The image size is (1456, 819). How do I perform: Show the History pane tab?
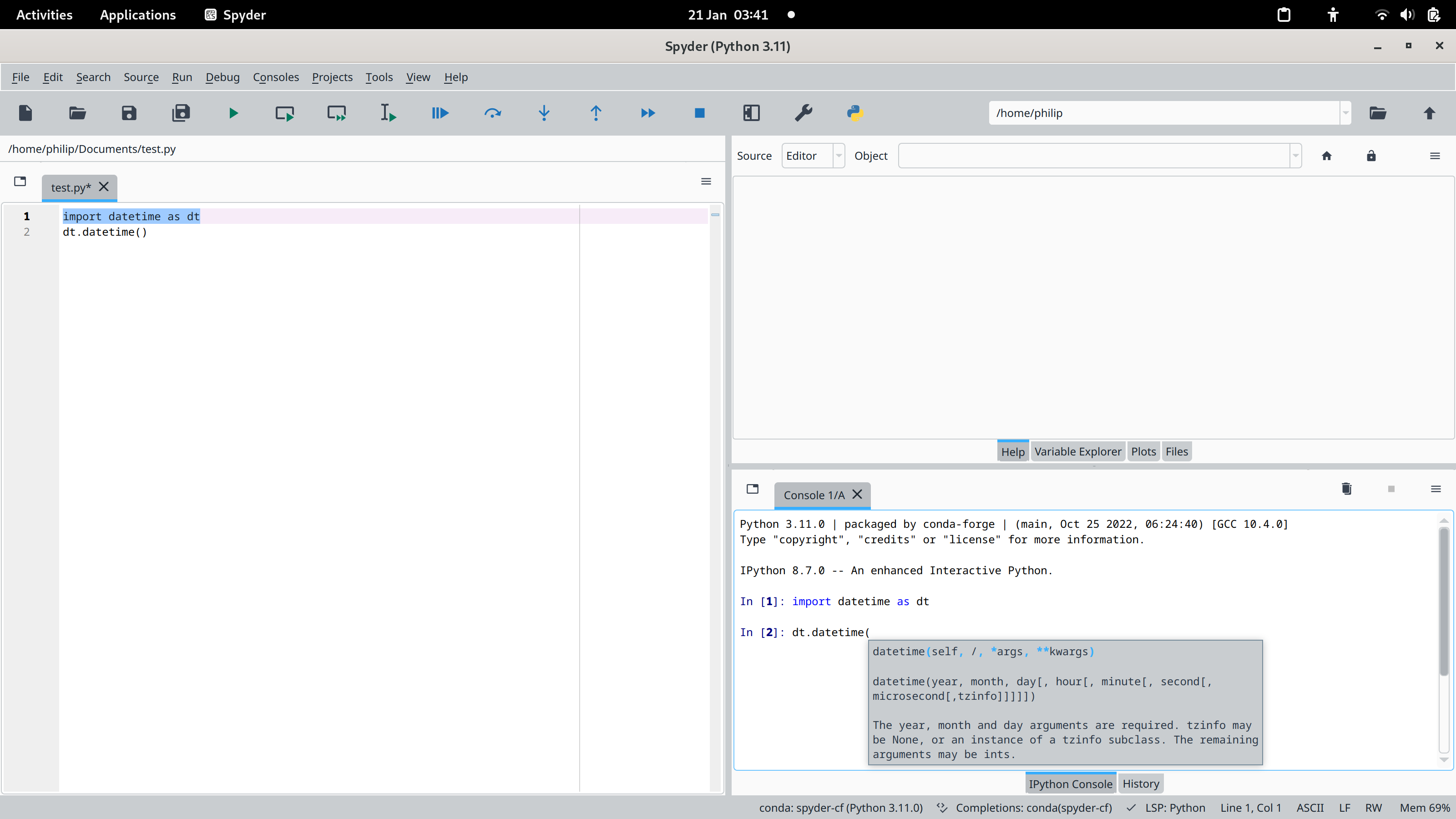point(1141,784)
